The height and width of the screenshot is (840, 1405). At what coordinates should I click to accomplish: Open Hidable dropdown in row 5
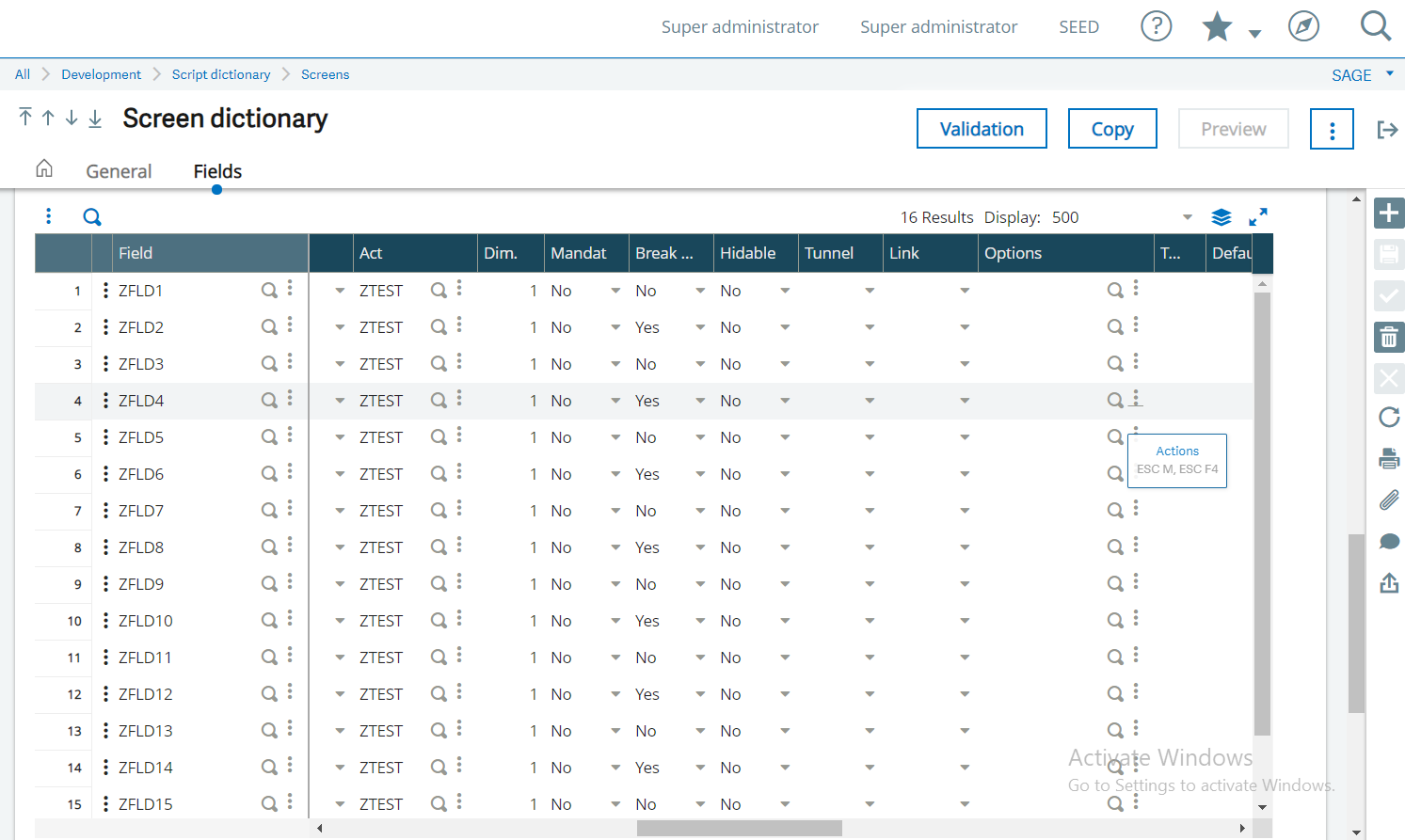point(785,437)
